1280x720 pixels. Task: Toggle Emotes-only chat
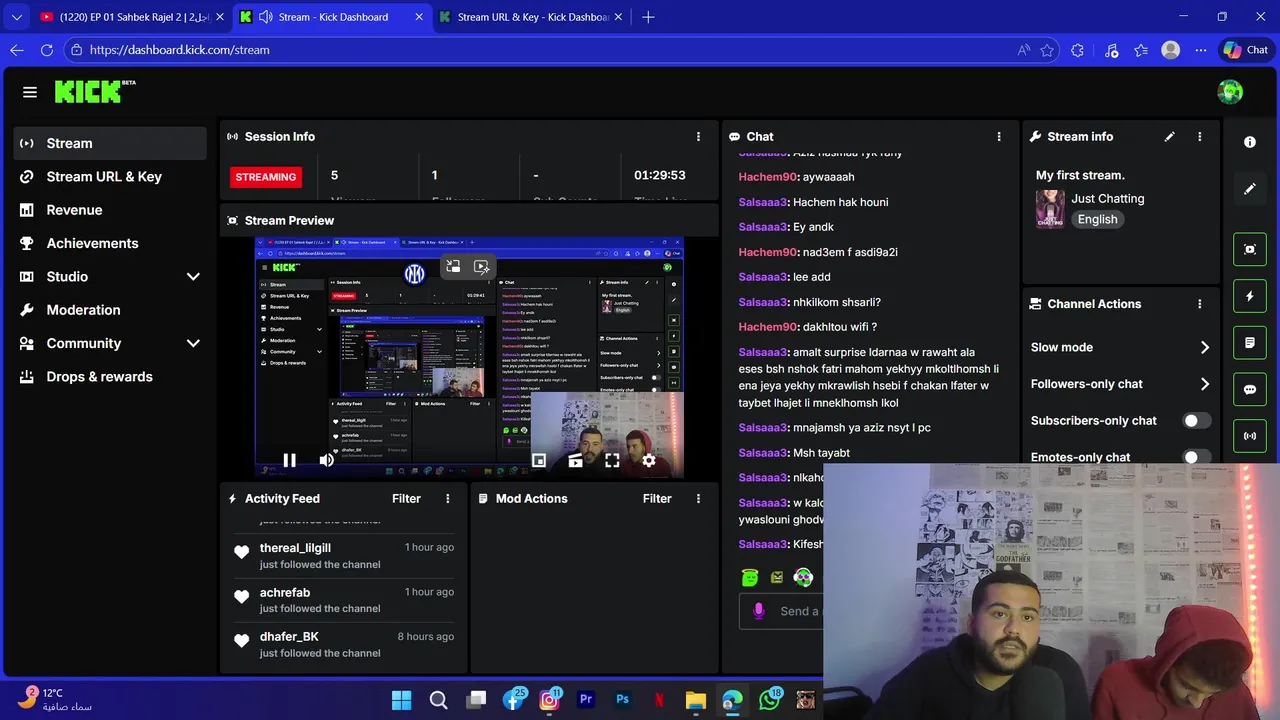pyautogui.click(x=1196, y=457)
